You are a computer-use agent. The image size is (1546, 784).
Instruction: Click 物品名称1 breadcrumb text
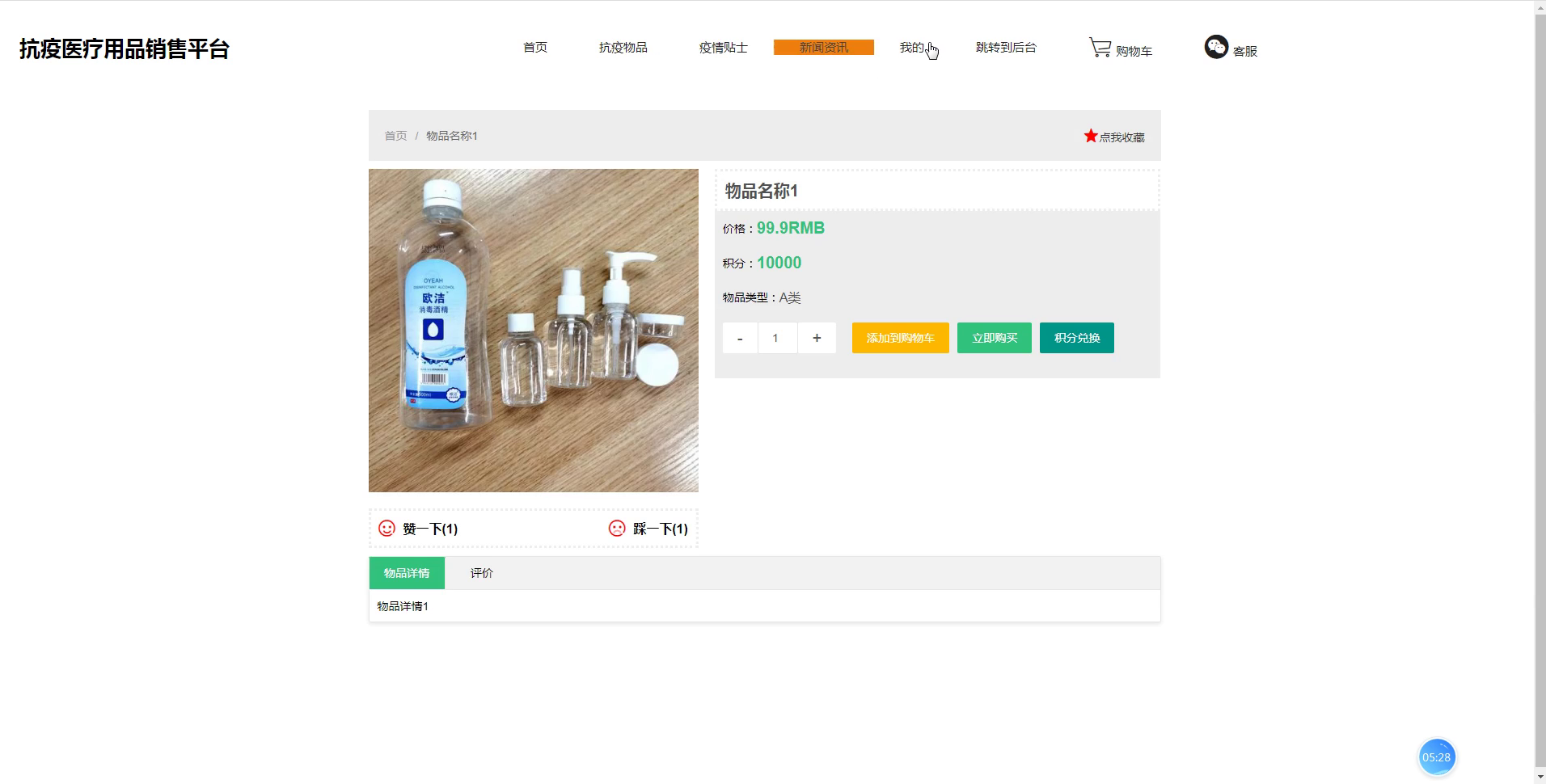(452, 136)
